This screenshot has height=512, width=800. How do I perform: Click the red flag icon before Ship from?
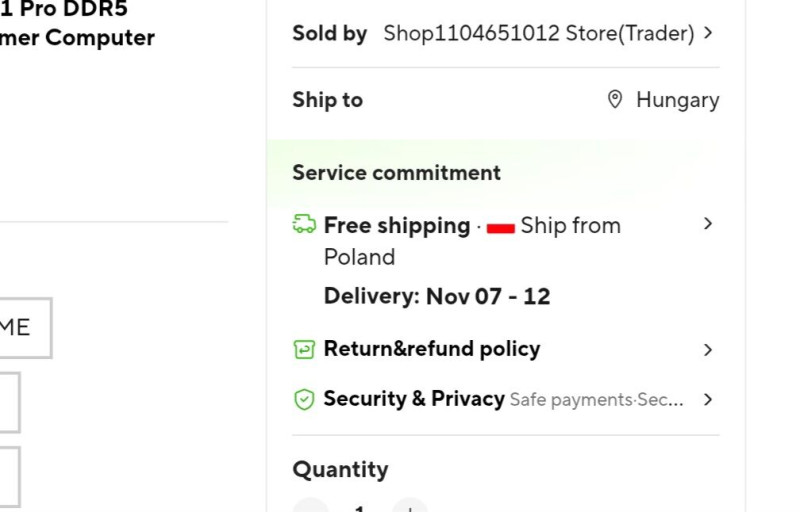tap(501, 227)
